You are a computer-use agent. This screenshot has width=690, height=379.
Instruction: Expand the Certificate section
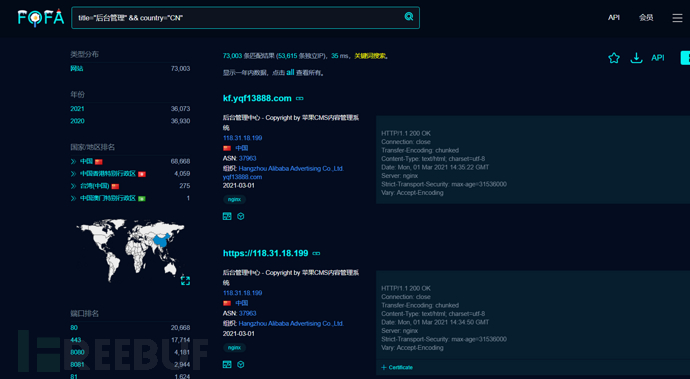(x=397, y=367)
